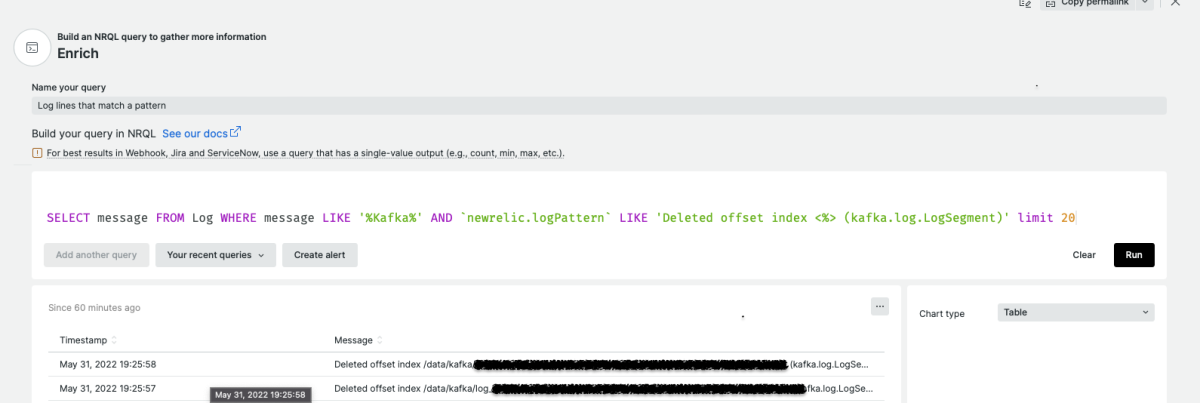Close the Enrich panel

pyautogui.click(x=1176, y=4)
